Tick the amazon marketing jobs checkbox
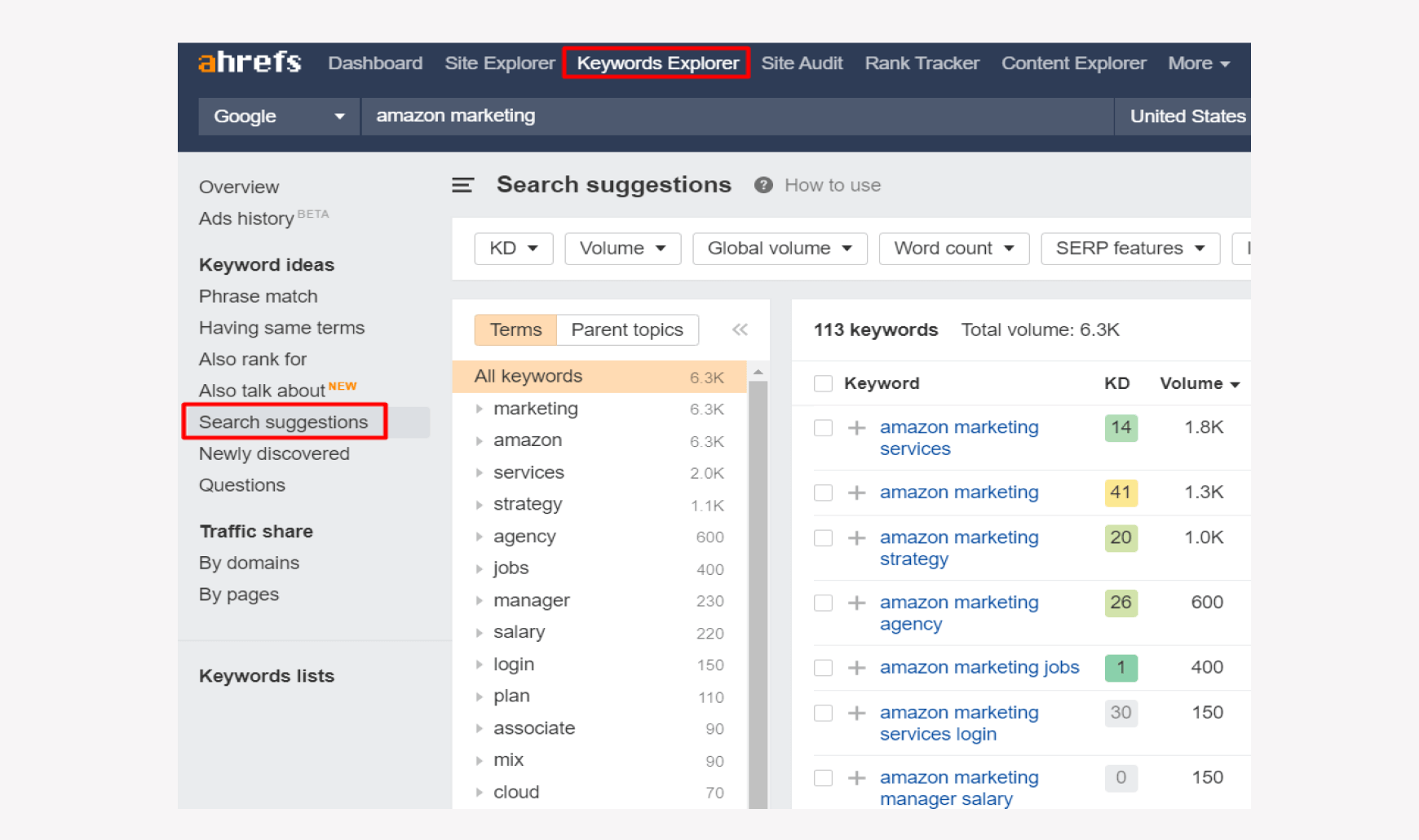Viewport: 1419px width, 840px height. [823, 668]
